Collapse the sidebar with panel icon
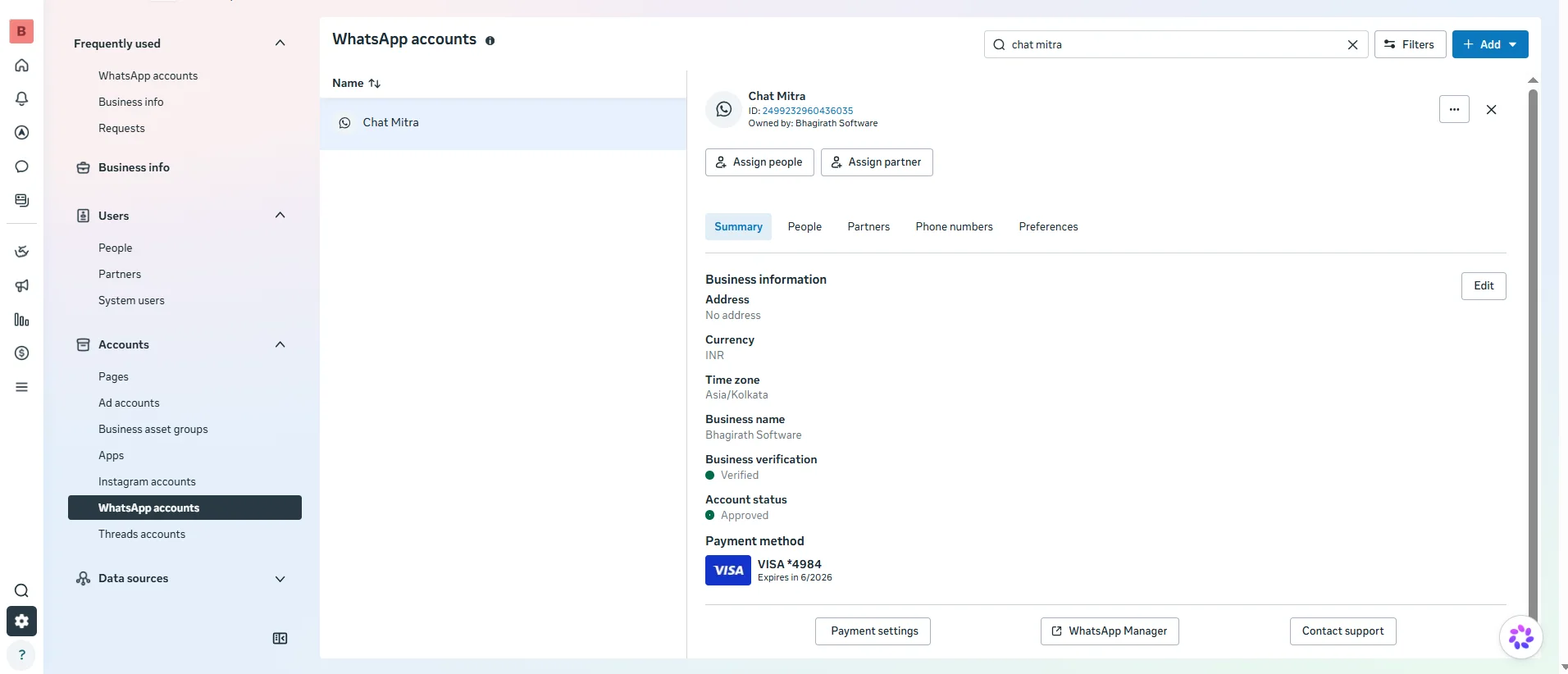This screenshot has width=1568, height=674. (280, 639)
